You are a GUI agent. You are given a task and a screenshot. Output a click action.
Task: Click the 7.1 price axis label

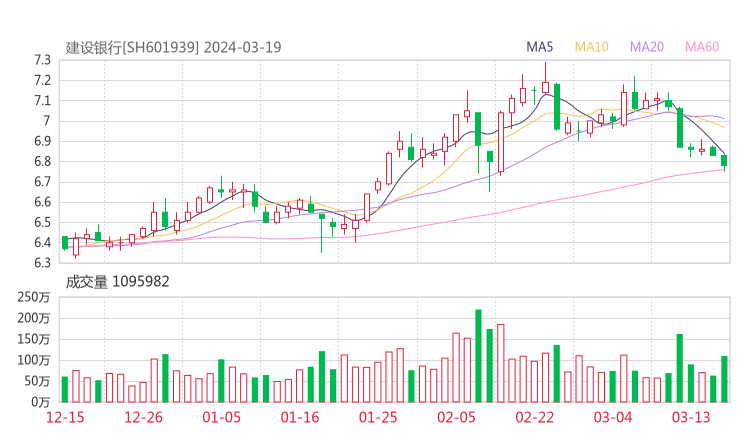coord(42,101)
